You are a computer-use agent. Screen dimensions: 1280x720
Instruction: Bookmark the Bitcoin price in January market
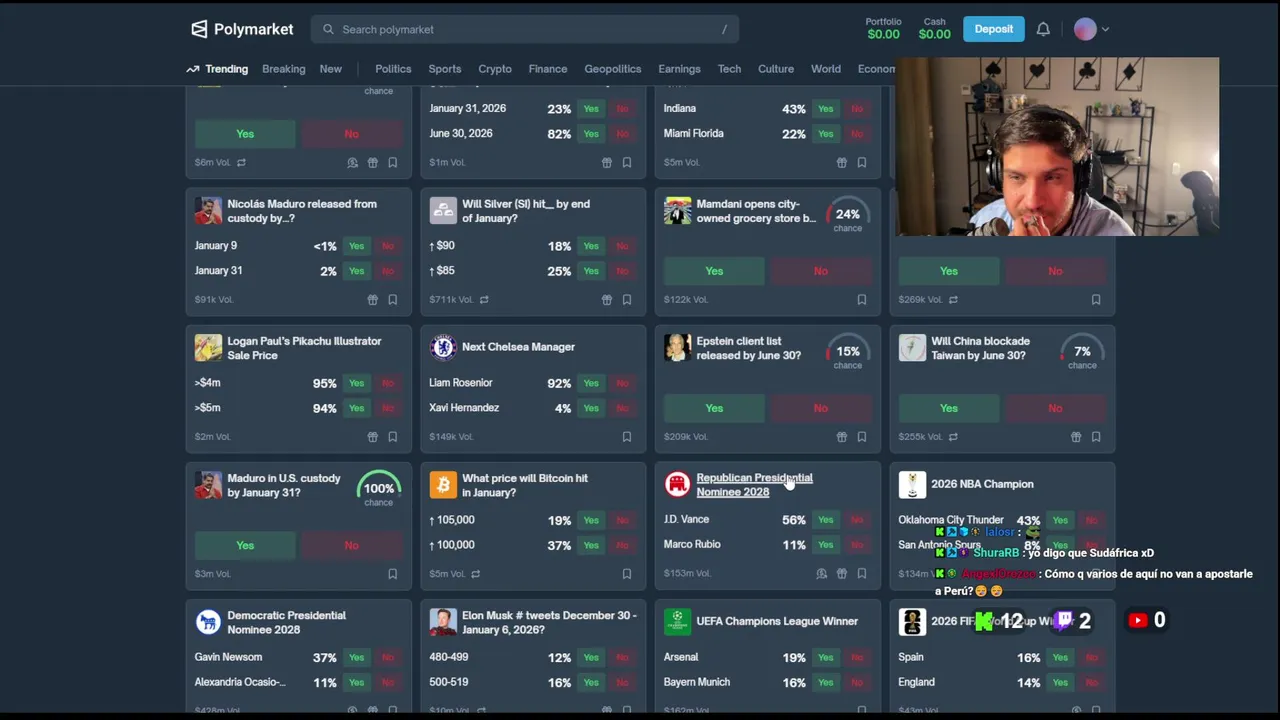tap(627, 574)
